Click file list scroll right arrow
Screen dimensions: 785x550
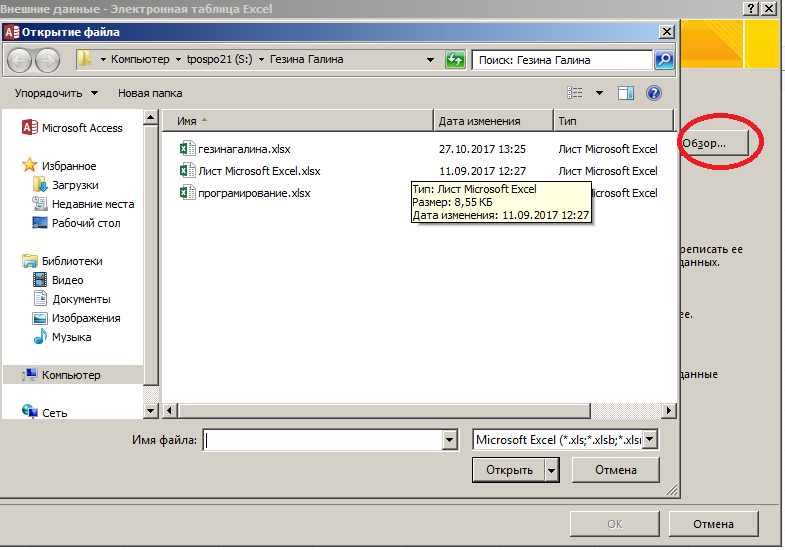tap(668, 411)
